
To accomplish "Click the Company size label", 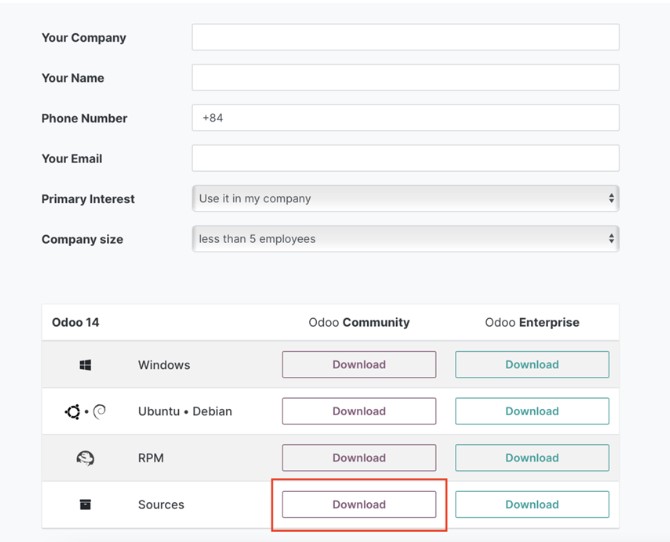I will coord(82,239).
